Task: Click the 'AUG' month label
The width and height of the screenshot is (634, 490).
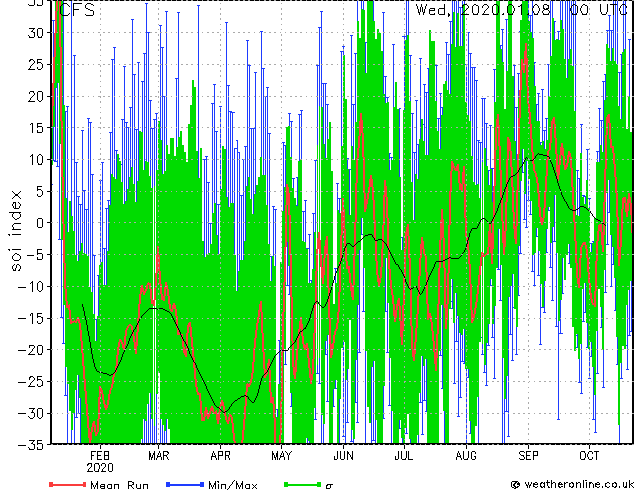Action: [466, 456]
